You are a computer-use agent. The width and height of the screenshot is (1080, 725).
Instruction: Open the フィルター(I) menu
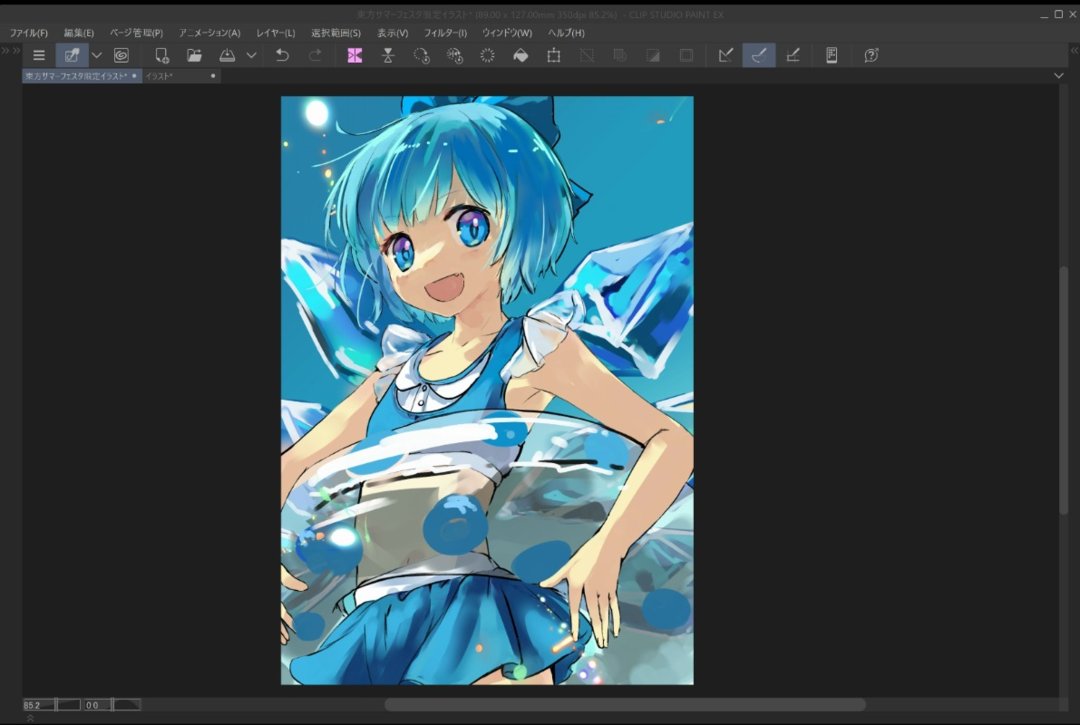pyautogui.click(x=445, y=33)
